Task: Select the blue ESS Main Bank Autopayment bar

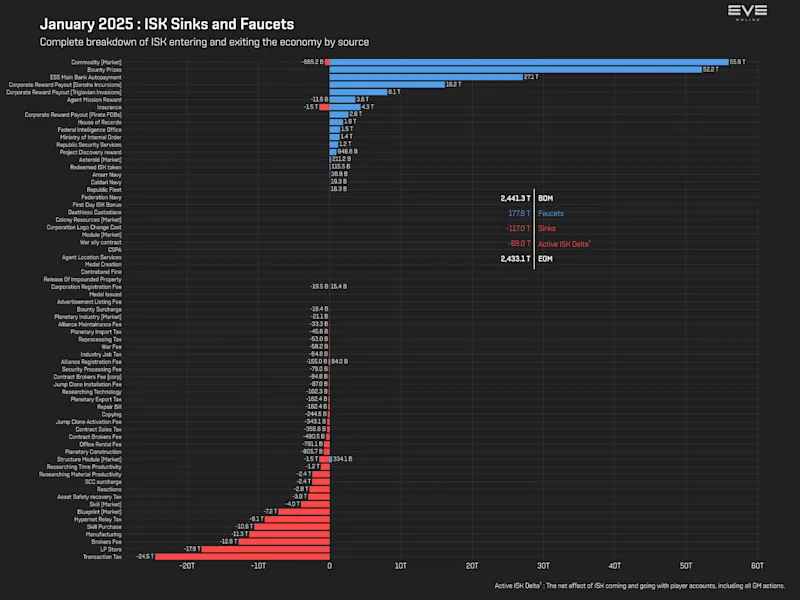Action: tap(426, 77)
